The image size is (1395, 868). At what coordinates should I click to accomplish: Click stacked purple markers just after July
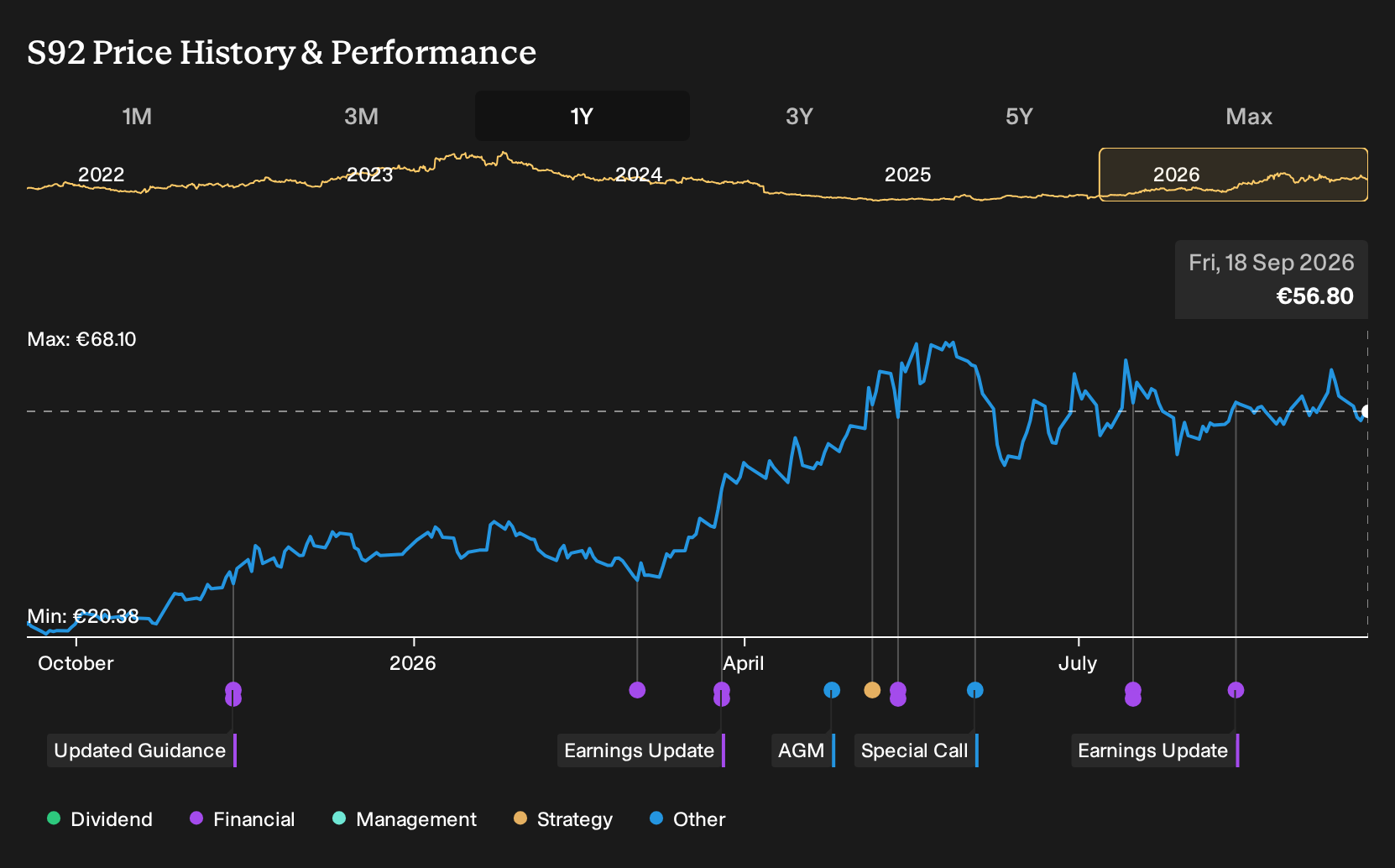1133,694
